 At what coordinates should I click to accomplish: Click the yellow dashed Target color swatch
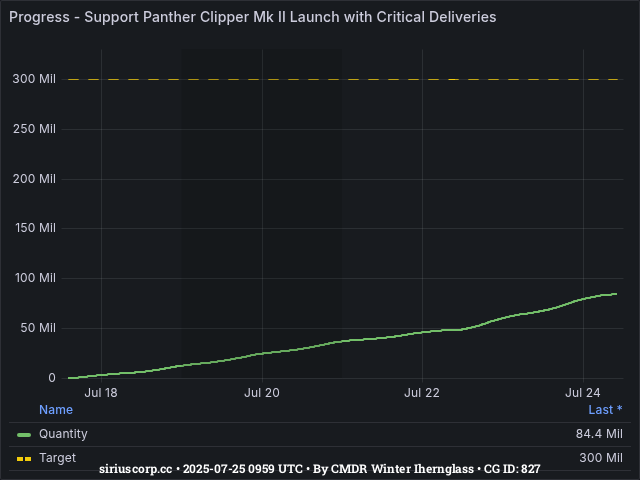(24, 459)
